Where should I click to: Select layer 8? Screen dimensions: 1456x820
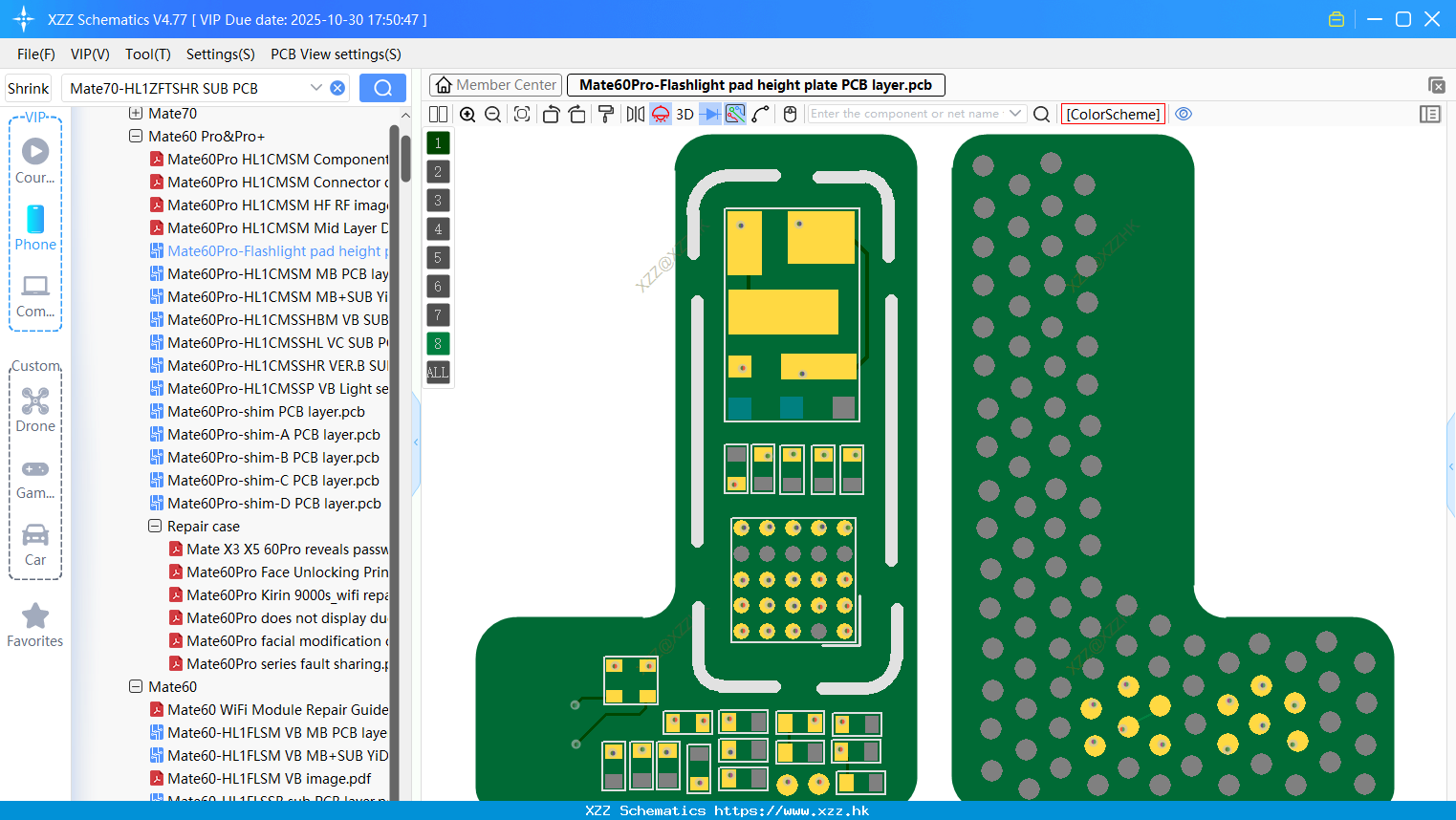[x=438, y=343]
